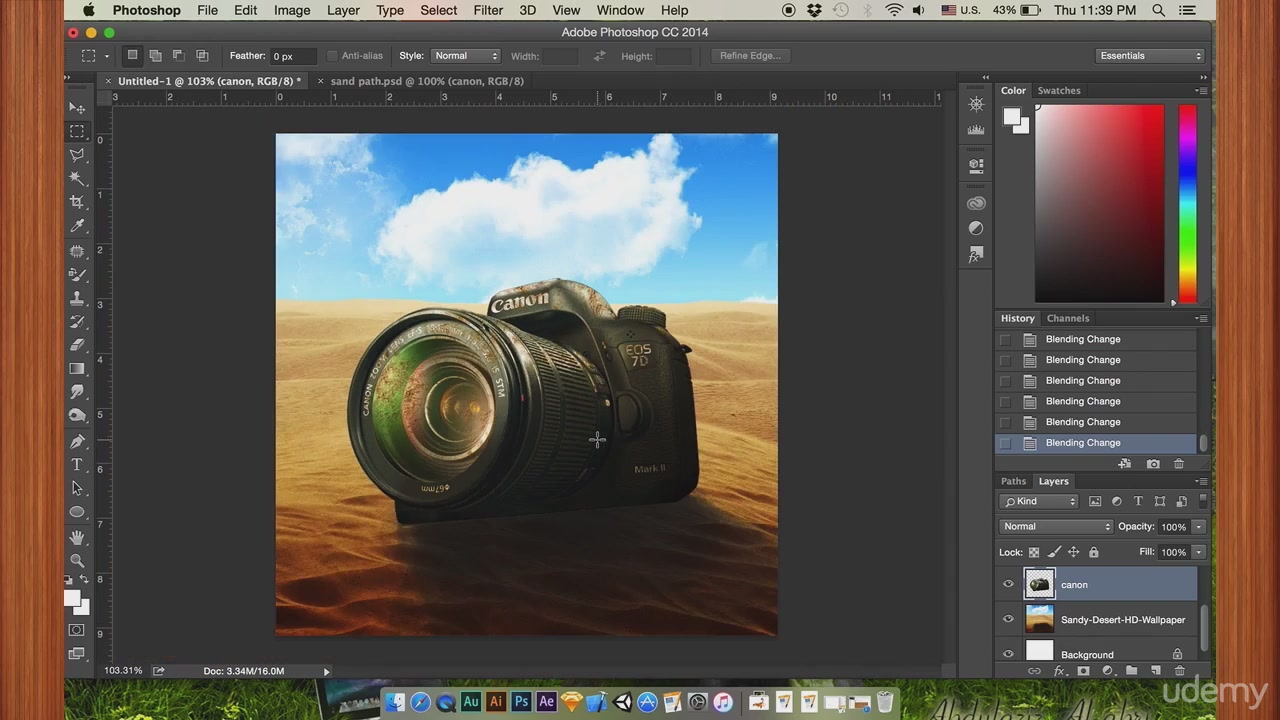The height and width of the screenshot is (720, 1280).
Task: Click the Refine Edge button
Action: [750, 56]
